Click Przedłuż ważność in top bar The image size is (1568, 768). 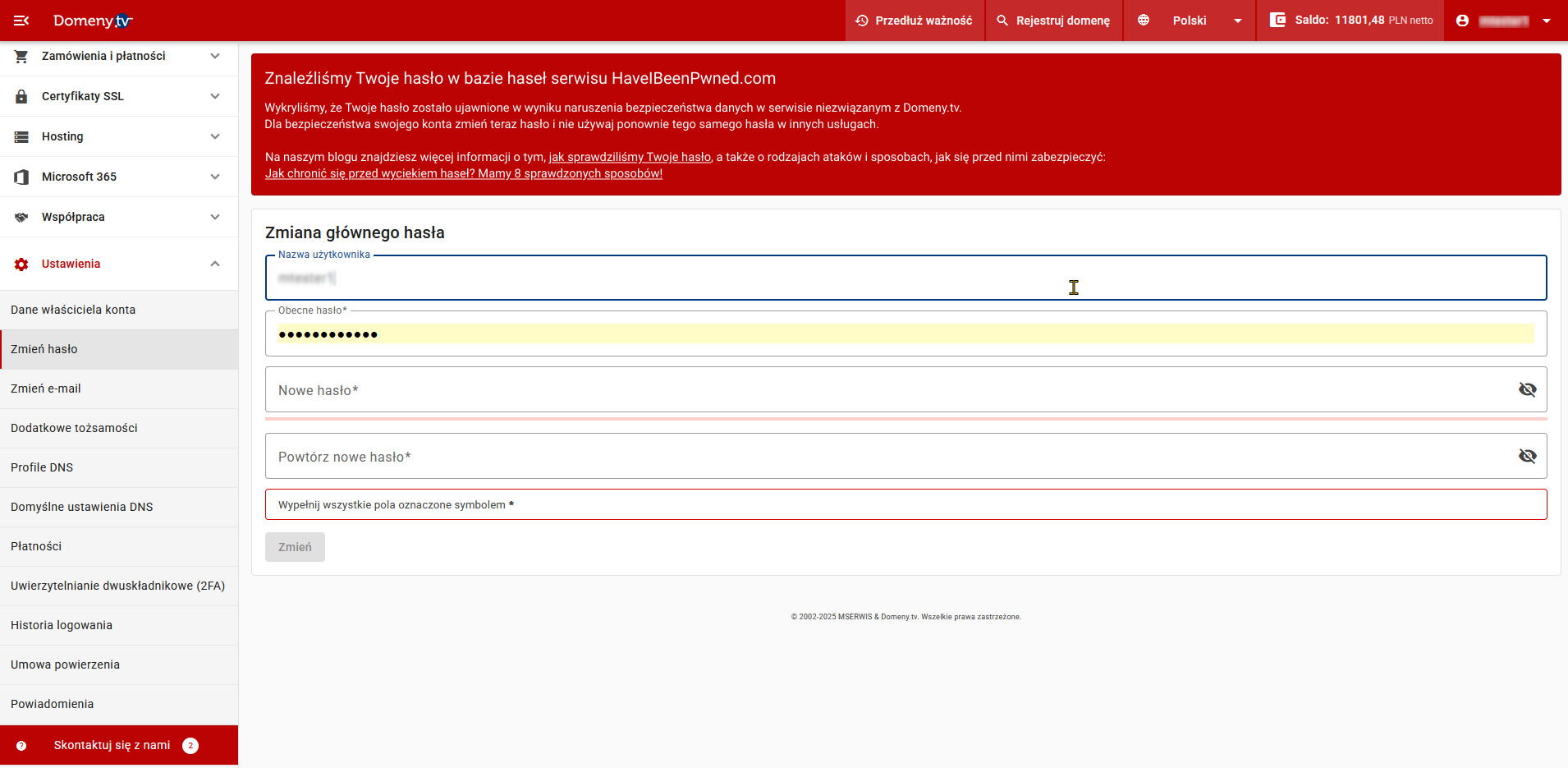[914, 21]
